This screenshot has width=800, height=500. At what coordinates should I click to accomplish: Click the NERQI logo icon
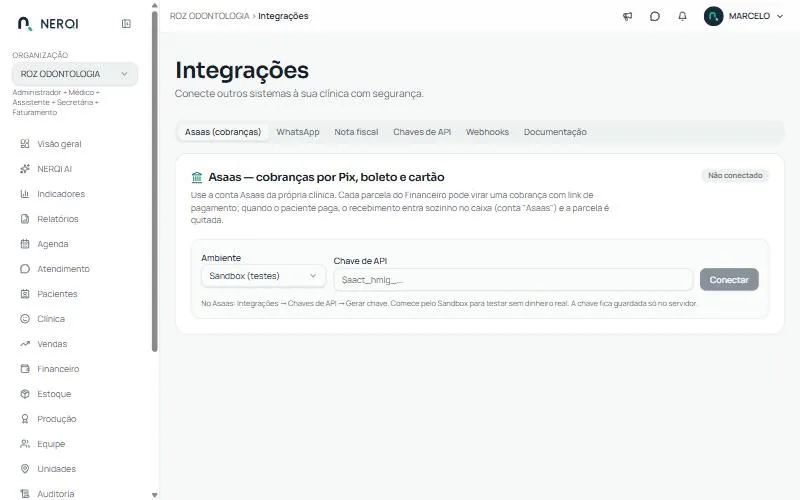click(24, 23)
